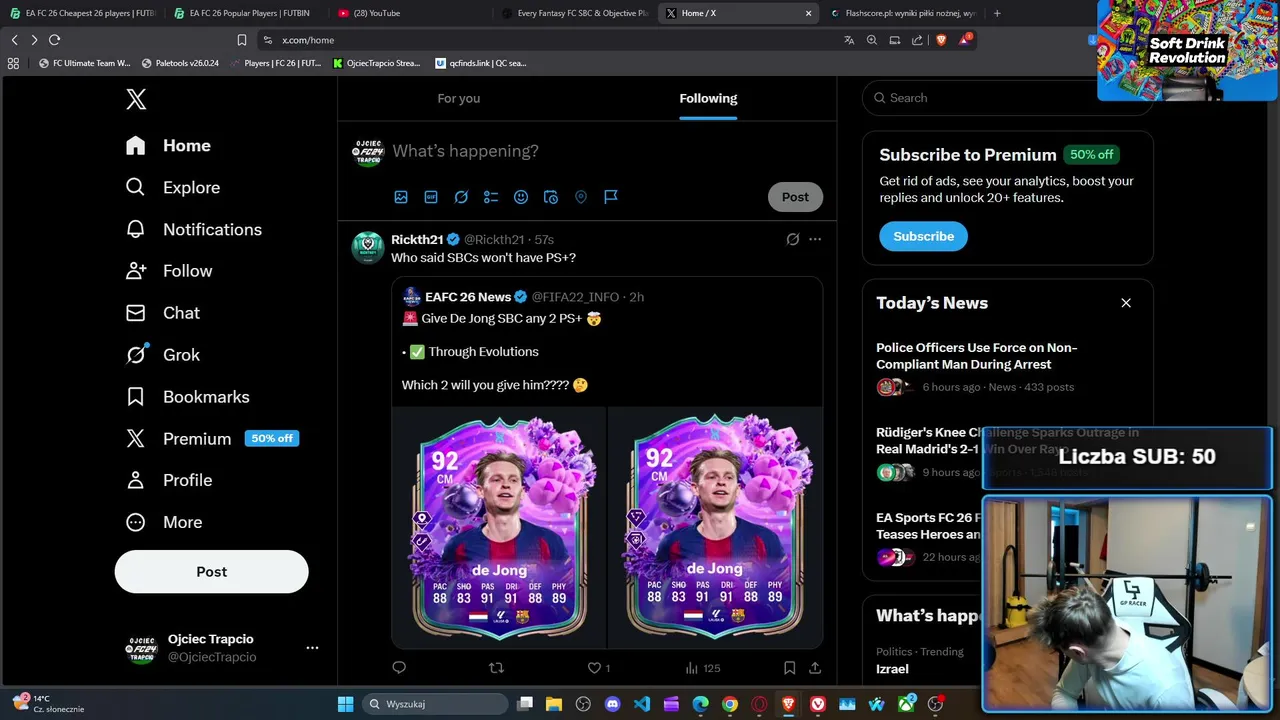Viewport: 1280px width, 720px height.
Task: Open EAFC 26 News quoted post author
Action: [468, 297]
